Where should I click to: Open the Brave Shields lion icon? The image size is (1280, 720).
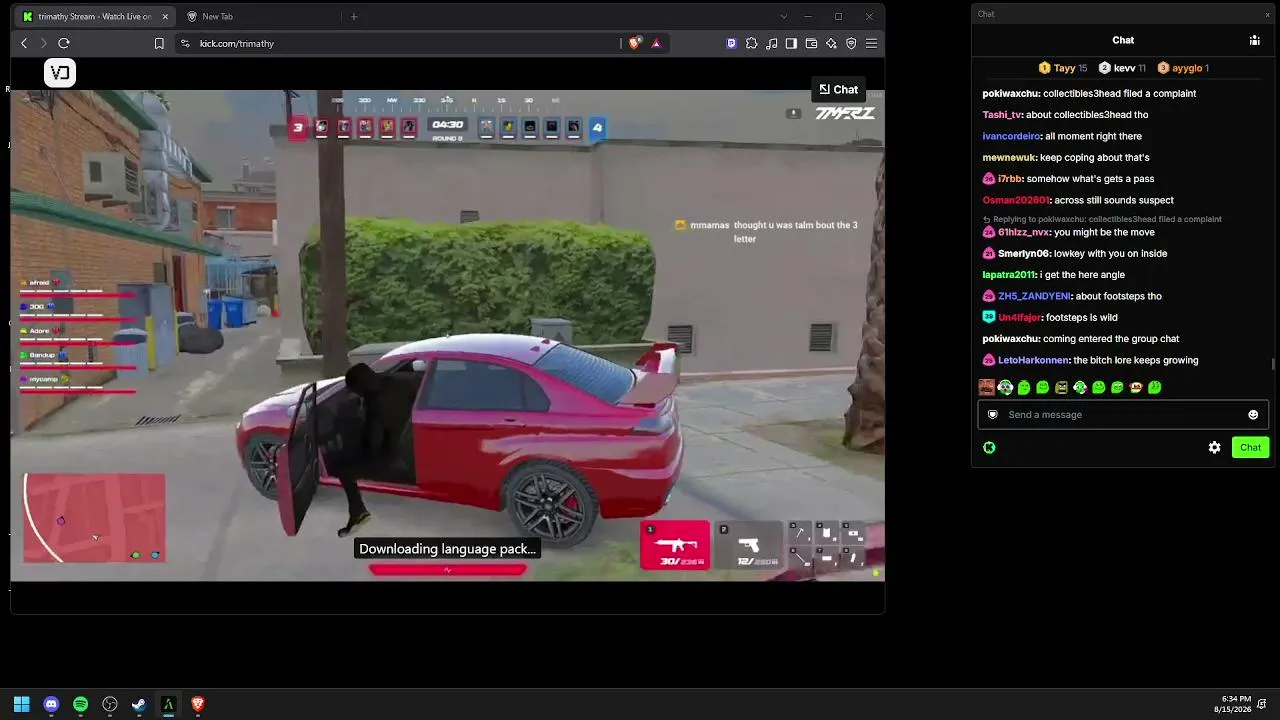pyautogui.click(x=634, y=43)
